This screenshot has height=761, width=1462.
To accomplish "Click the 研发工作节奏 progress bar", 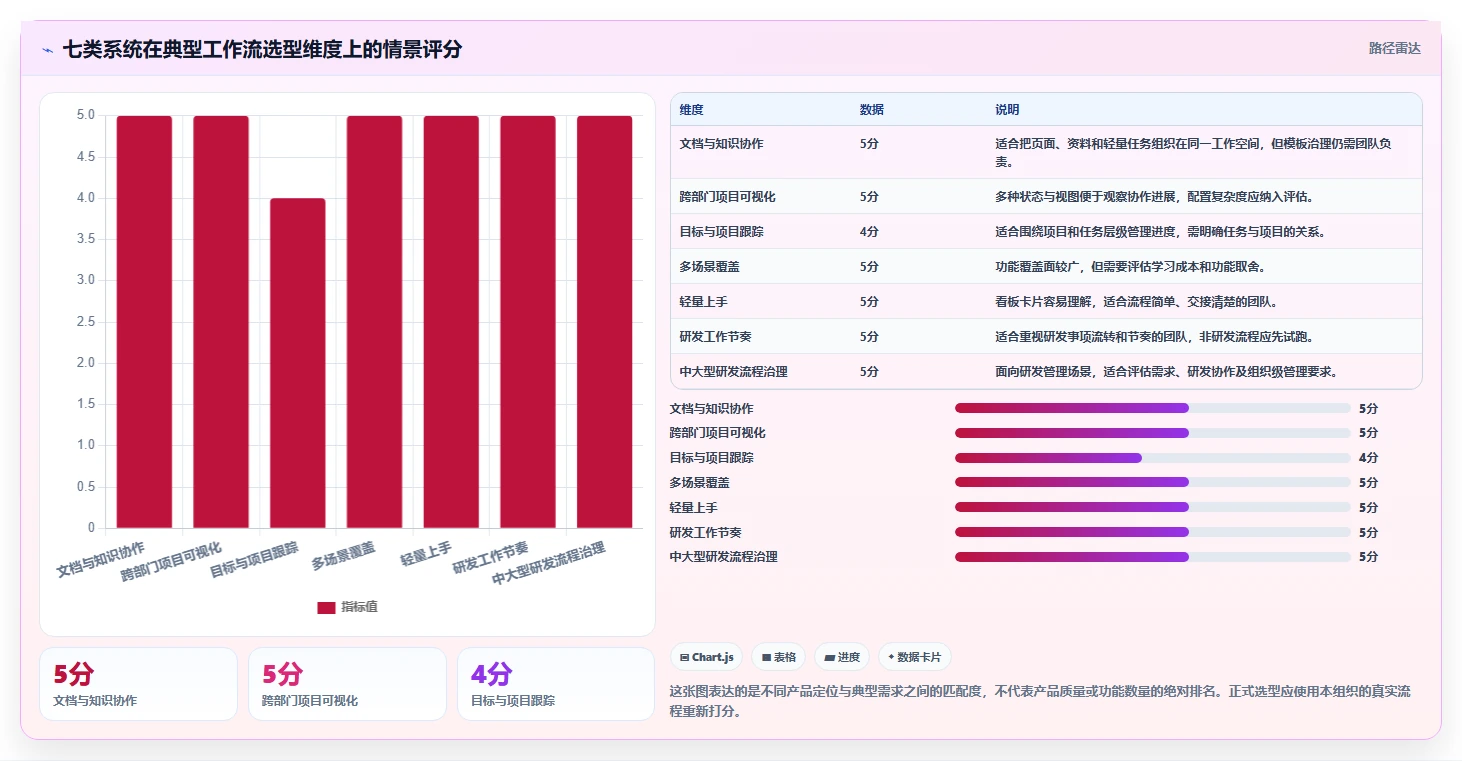I will click(1153, 532).
